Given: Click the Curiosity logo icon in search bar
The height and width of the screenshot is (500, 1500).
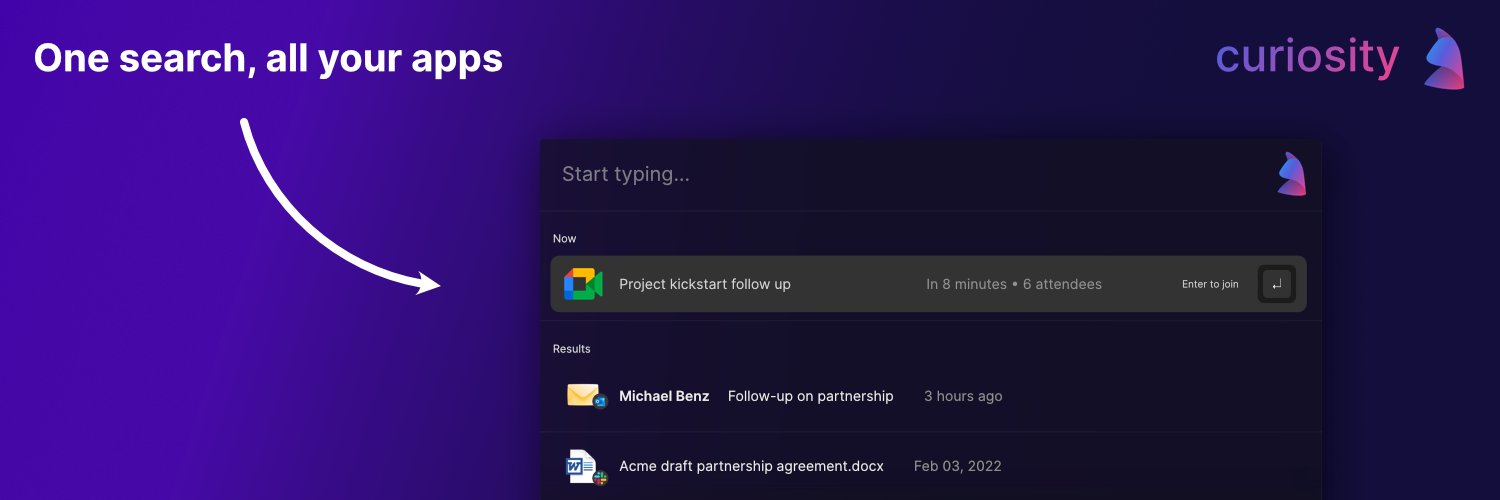Looking at the screenshot, I should [1292, 174].
